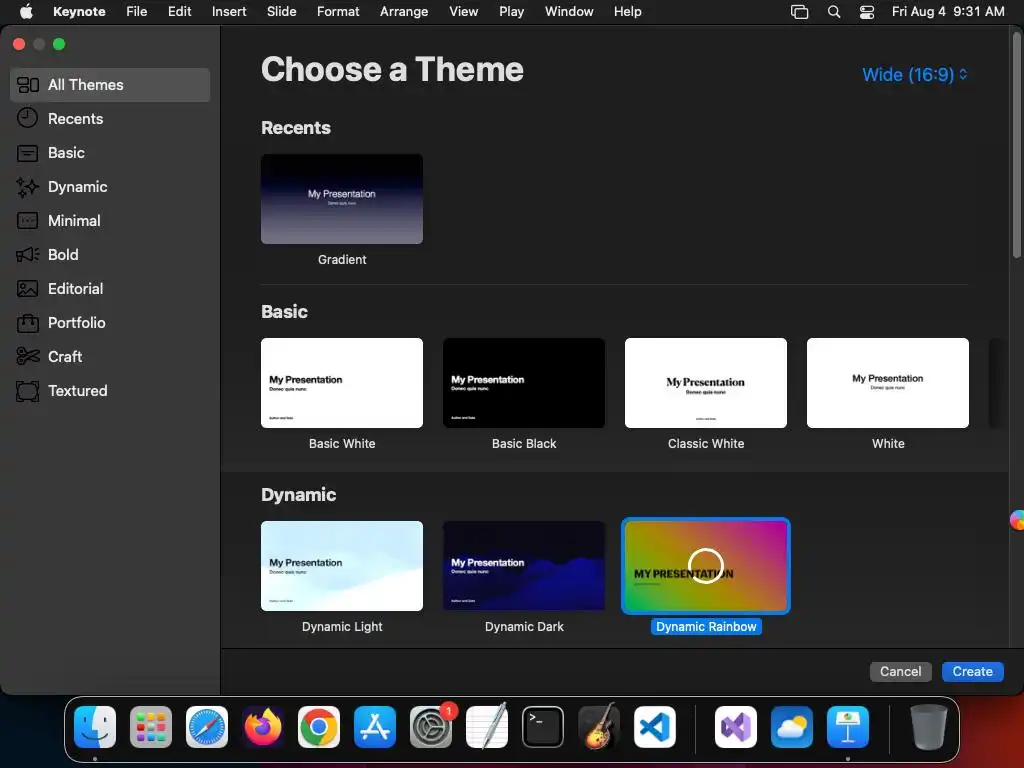This screenshot has height=768, width=1024.
Task: Open Spotlight search in menu bar
Action: point(834,12)
